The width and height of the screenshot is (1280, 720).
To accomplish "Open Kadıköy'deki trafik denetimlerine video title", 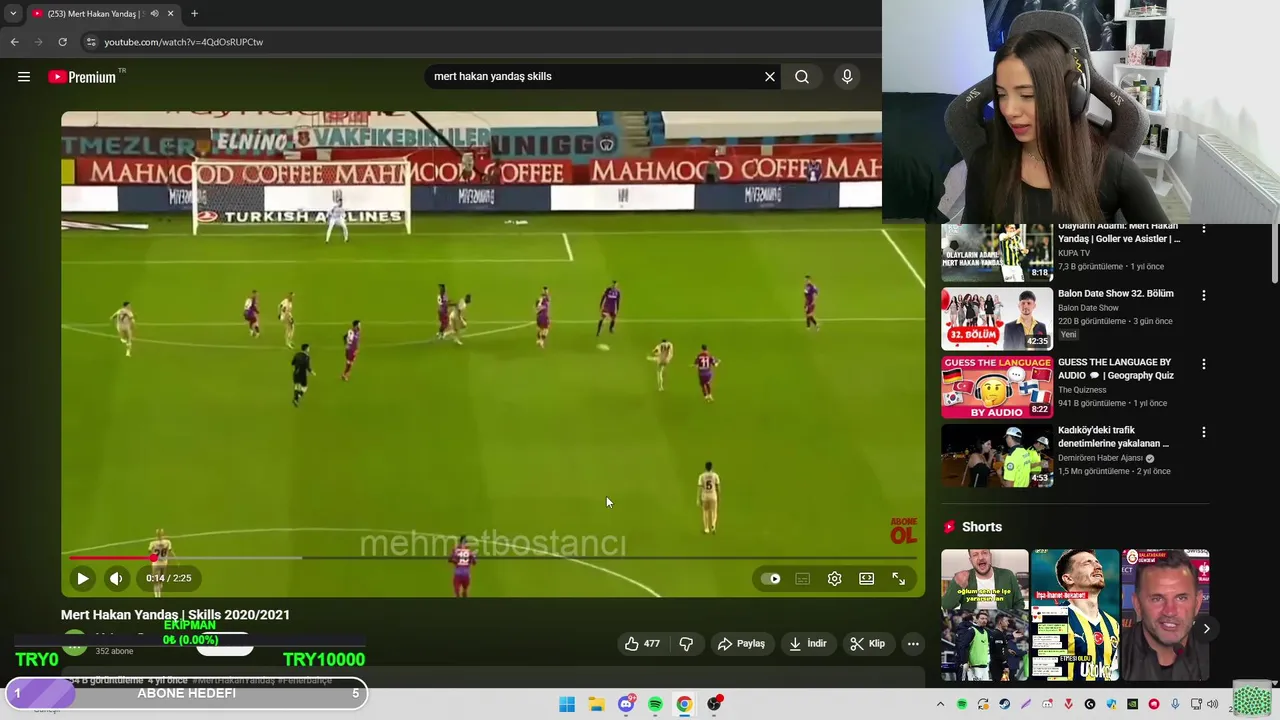I will [x=1113, y=437].
